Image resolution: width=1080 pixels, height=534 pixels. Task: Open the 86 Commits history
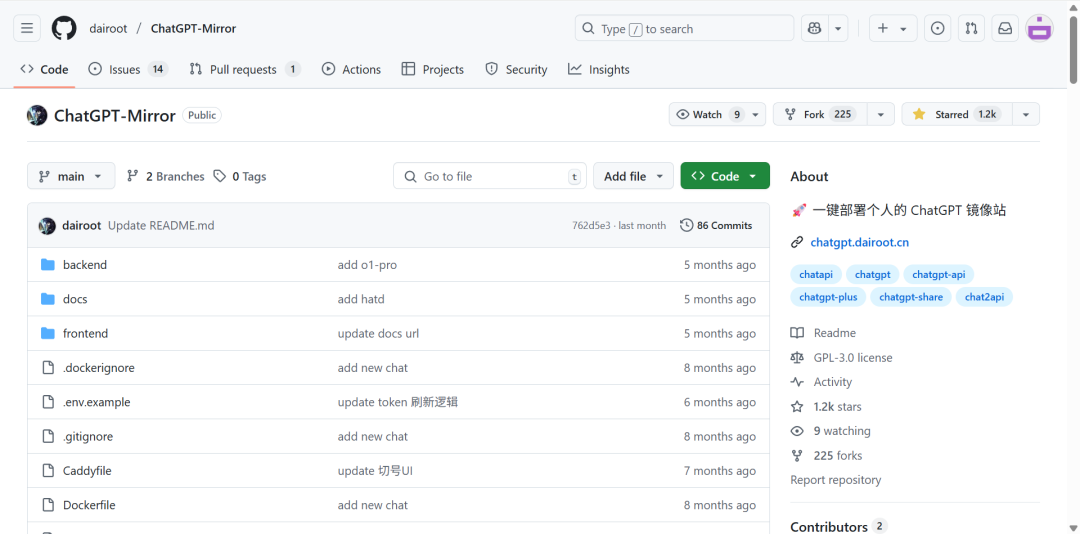click(x=715, y=225)
